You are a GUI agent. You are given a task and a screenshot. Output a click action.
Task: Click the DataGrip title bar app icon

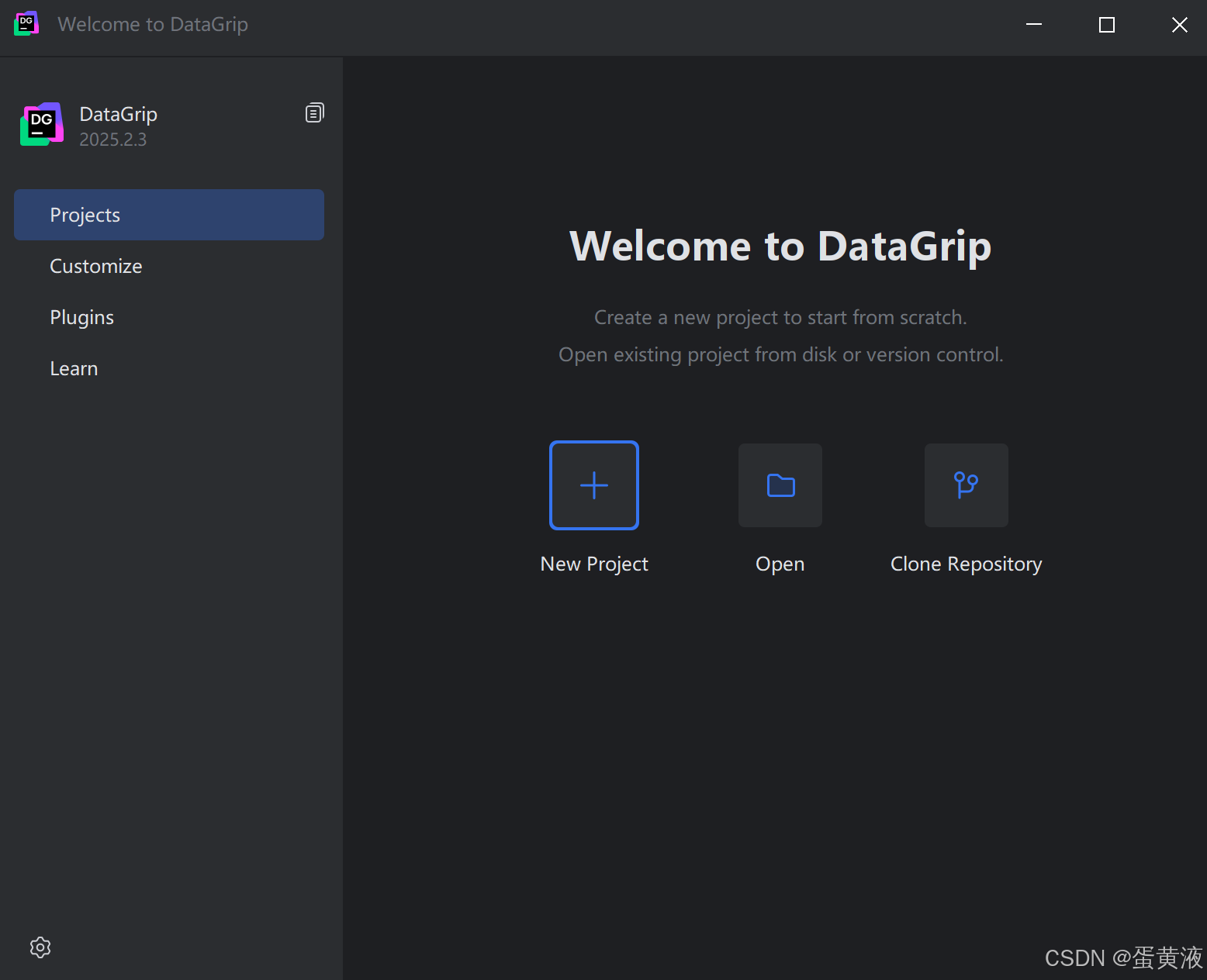tap(26, 24)
